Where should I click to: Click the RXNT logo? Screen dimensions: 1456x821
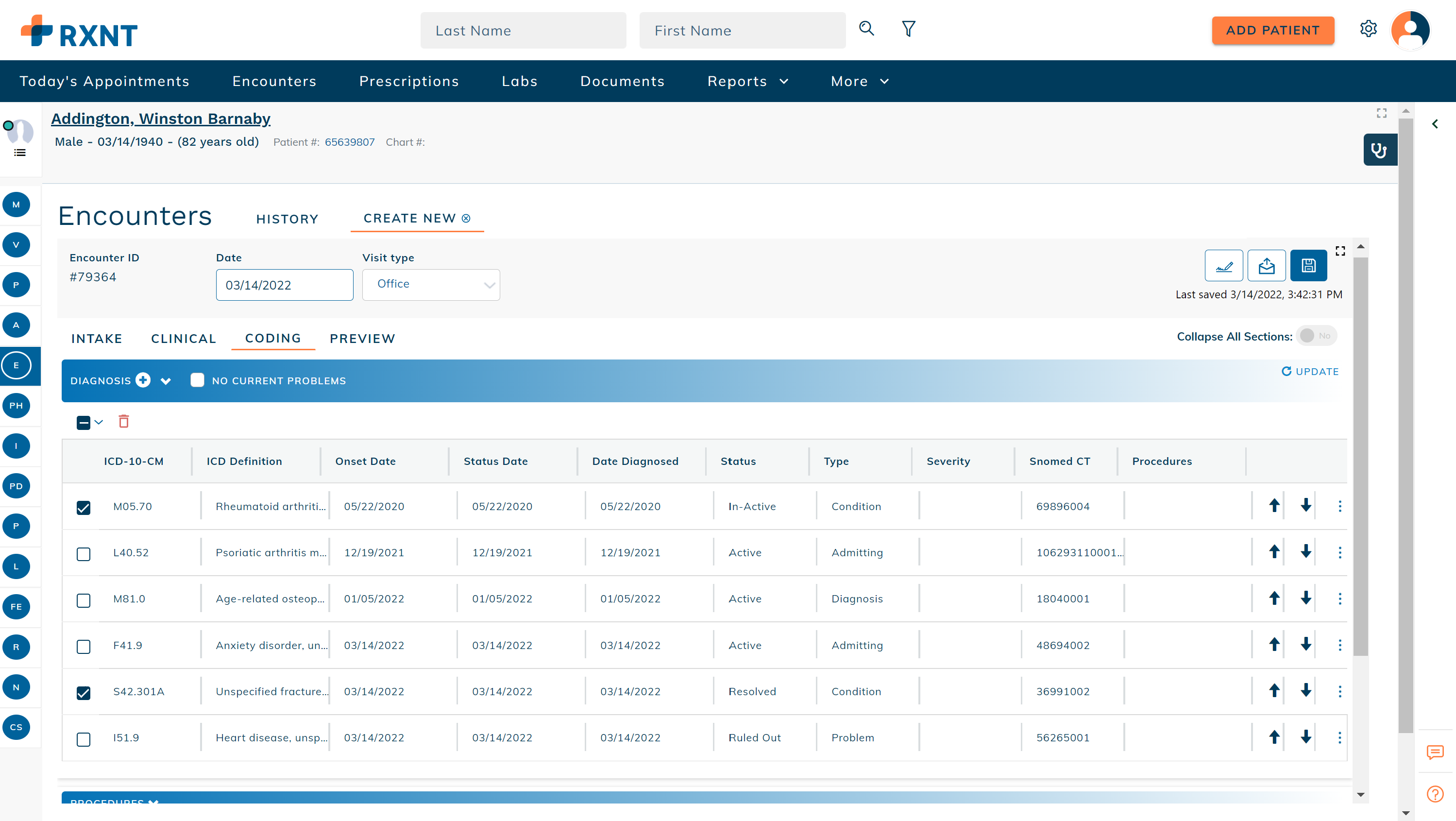79,31
